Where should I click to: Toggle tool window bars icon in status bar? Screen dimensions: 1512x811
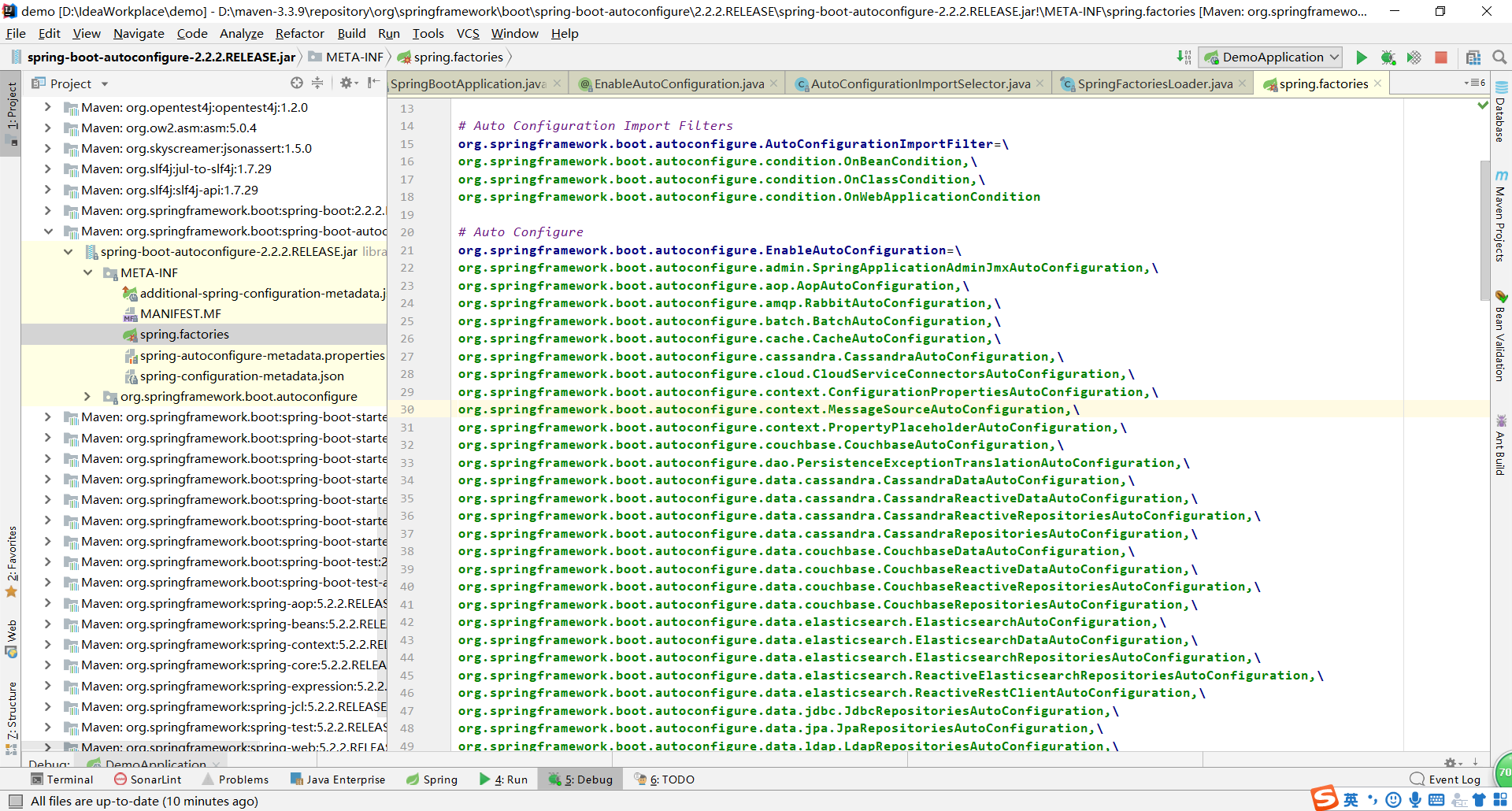15,801
